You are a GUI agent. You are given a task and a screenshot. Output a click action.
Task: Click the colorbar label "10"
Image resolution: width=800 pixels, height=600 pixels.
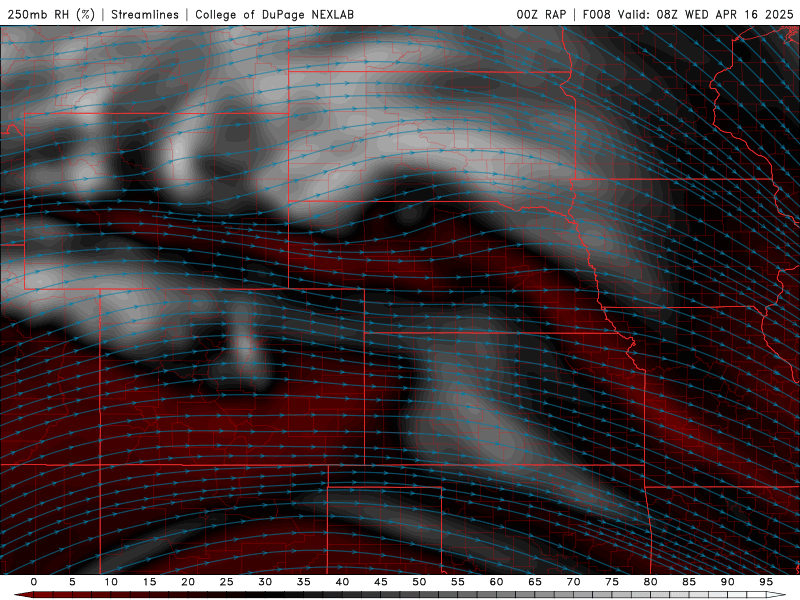pyautogui.click(x=111, y=582)
